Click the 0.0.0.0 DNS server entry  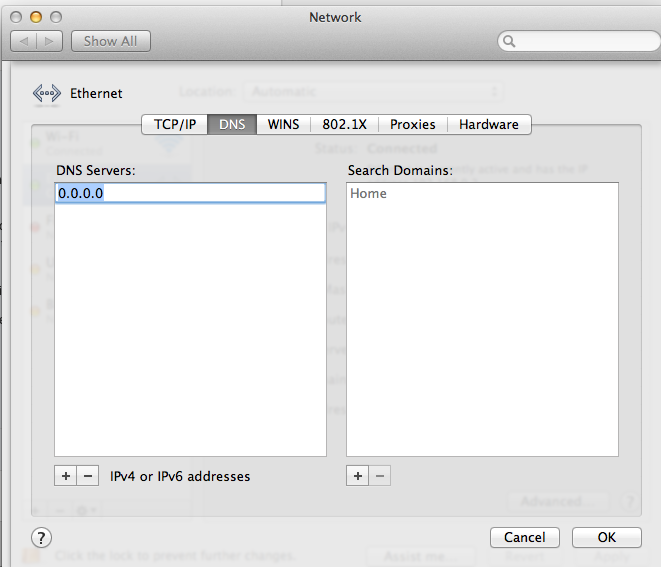190,193
